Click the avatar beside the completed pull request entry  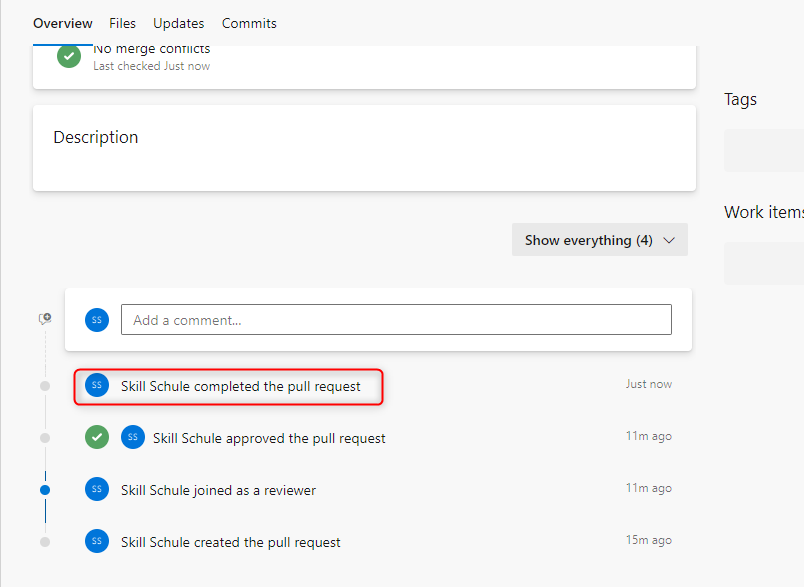pos(97,385)
